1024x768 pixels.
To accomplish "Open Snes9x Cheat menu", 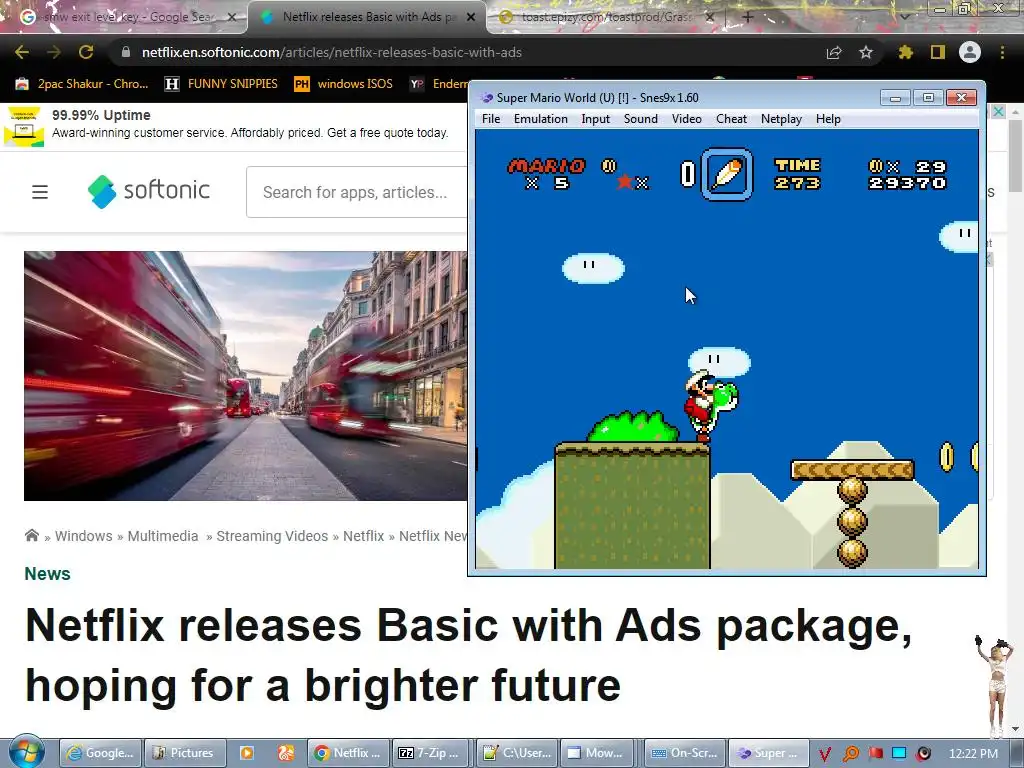I will coord(731,119).
